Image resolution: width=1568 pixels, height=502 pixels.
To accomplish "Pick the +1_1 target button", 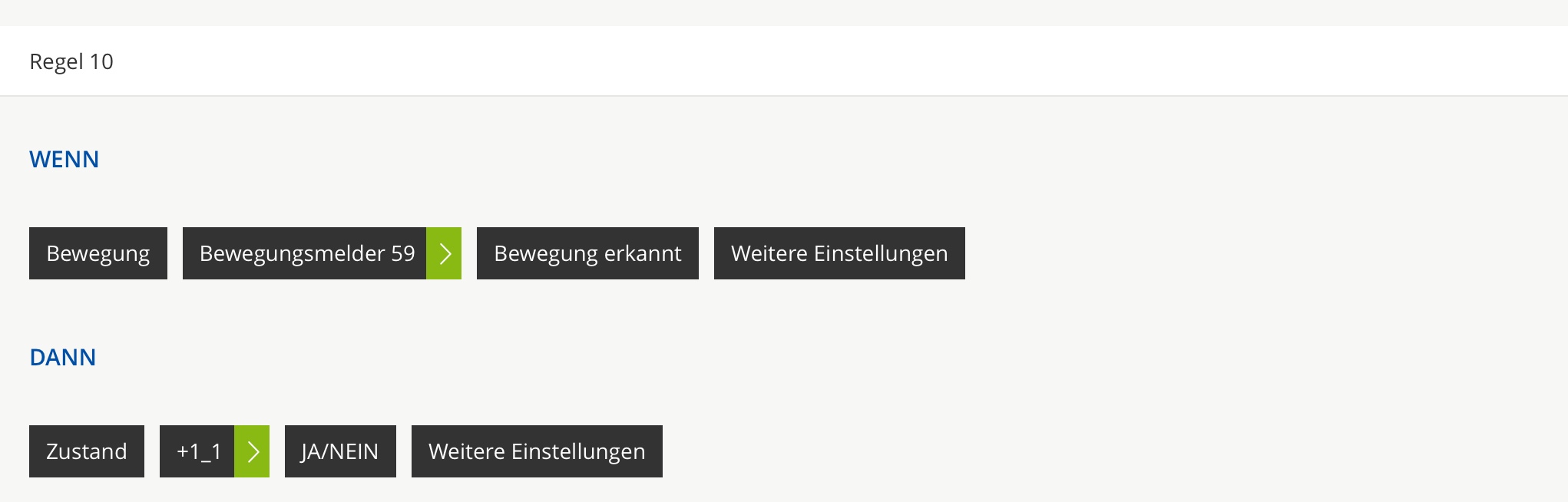I will pos(197,451).
